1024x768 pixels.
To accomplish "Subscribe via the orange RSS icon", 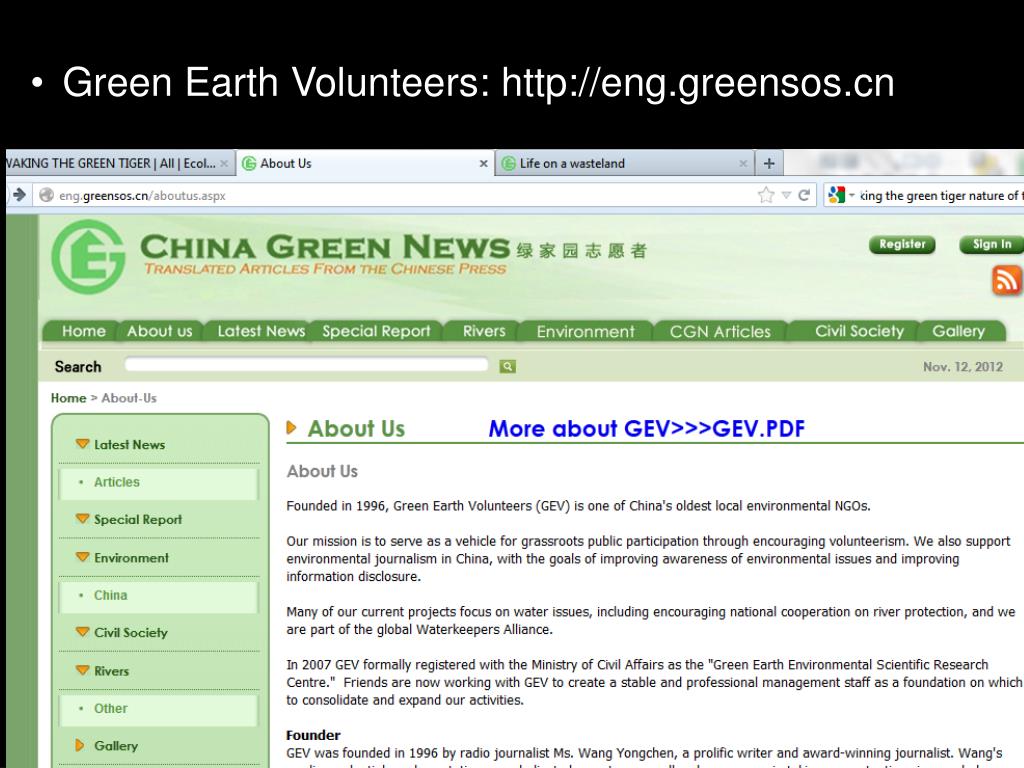I will tap(1006, 280).
